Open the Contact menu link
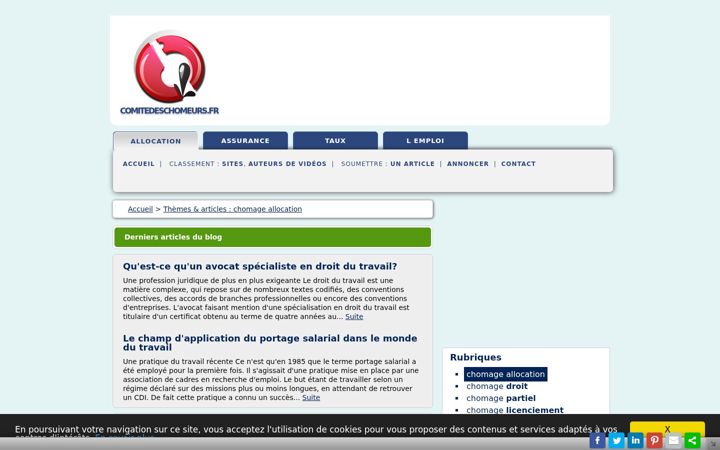 (518, 163)
